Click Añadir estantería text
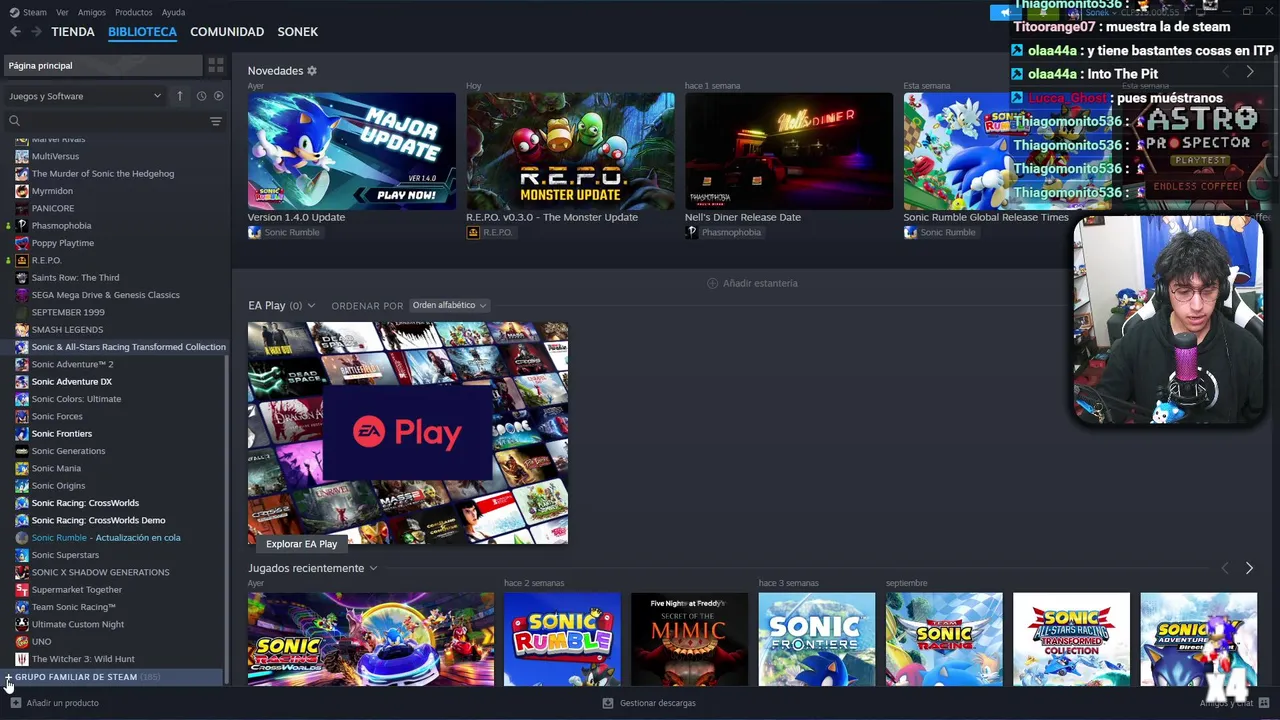 point(760,283)
